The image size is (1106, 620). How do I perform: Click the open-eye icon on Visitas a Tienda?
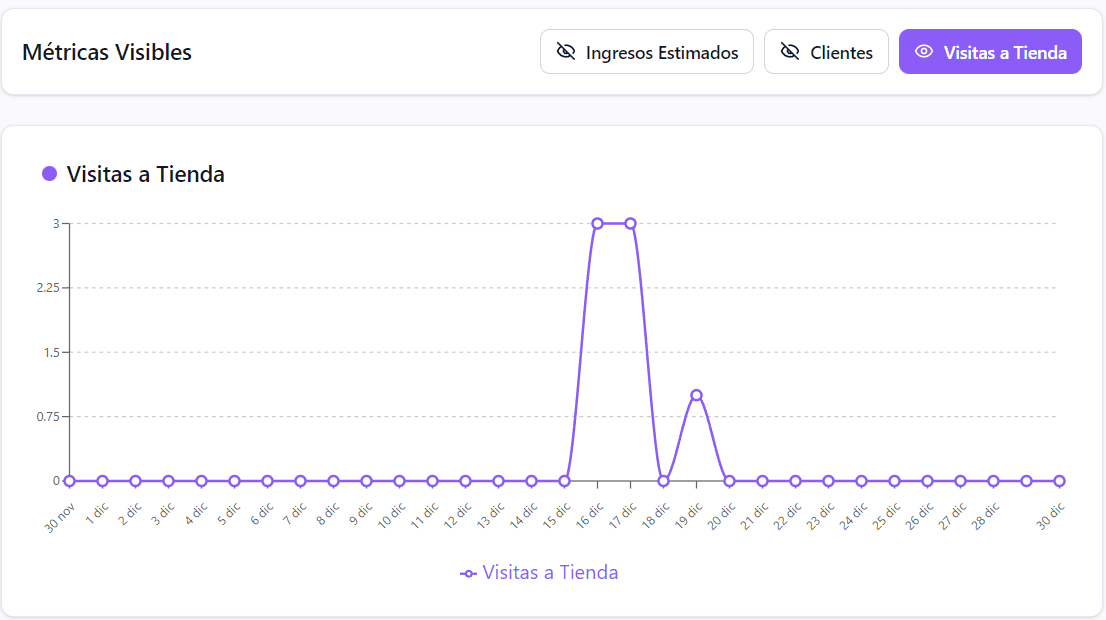coord(925,50)
